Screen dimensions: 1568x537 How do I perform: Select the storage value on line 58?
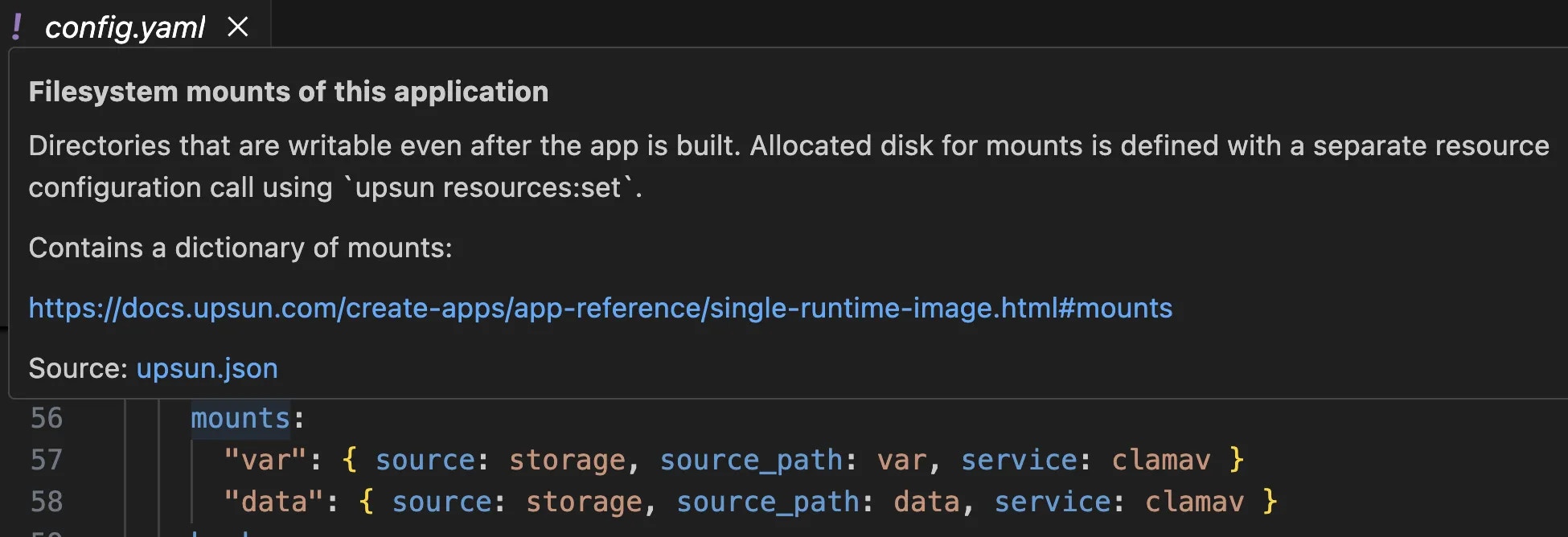pos(582,500)
